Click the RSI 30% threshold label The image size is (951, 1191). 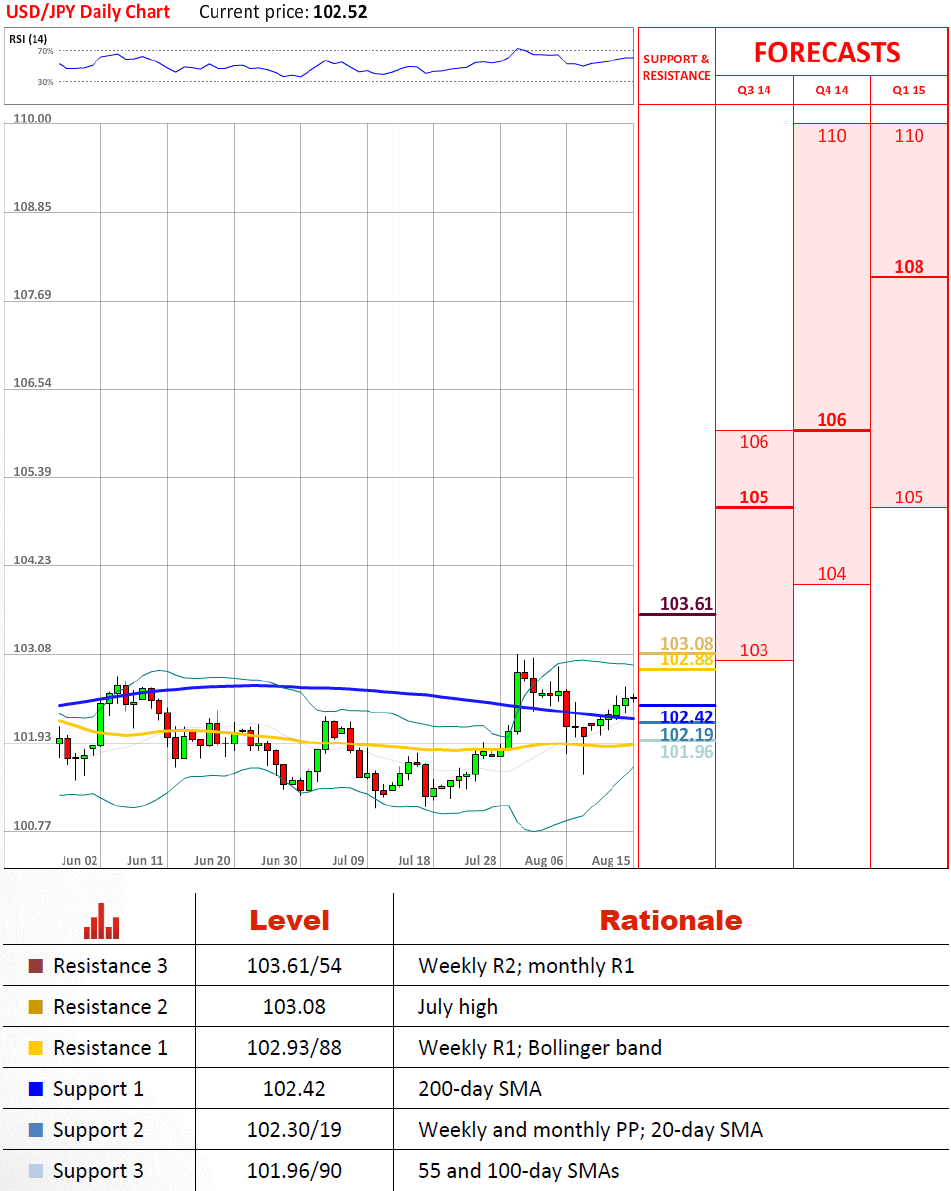[x=46, y=81]
